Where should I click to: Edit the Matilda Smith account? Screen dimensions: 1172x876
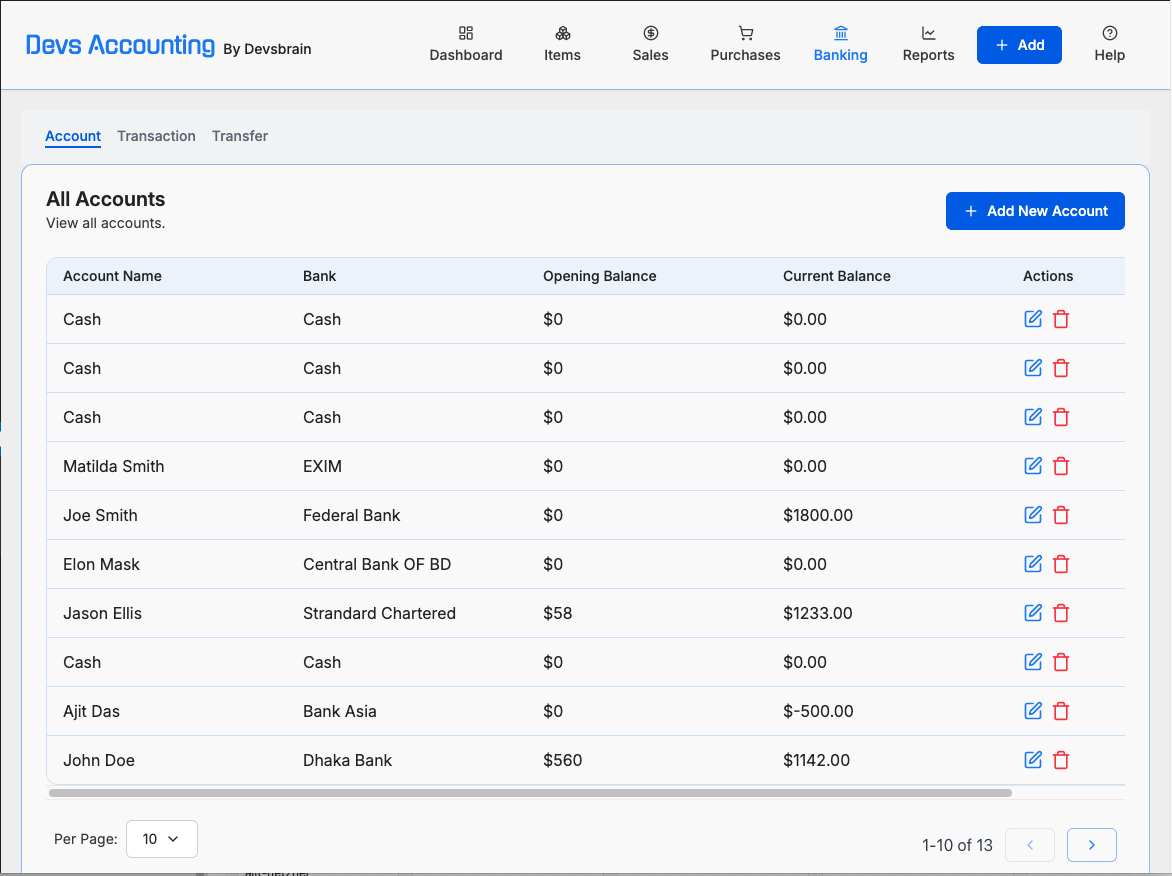(1032, 466)
